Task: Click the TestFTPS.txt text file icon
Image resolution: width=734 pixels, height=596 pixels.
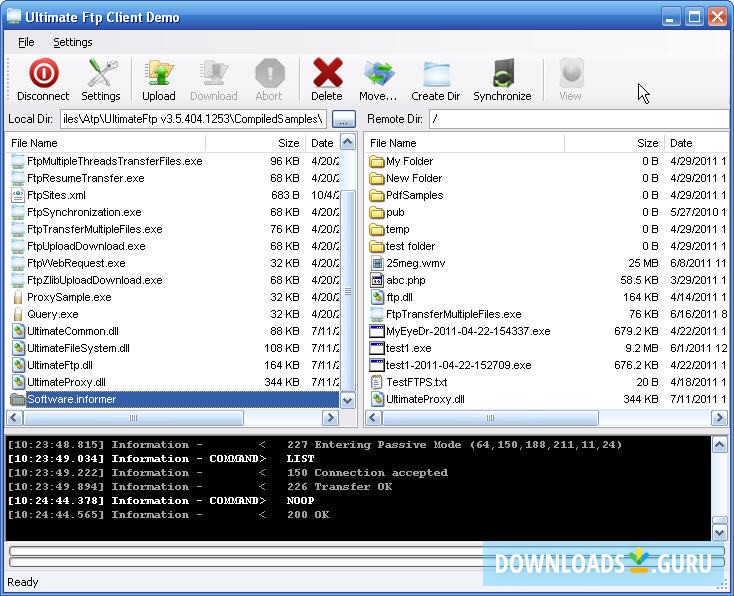Action: coord(376,383)
